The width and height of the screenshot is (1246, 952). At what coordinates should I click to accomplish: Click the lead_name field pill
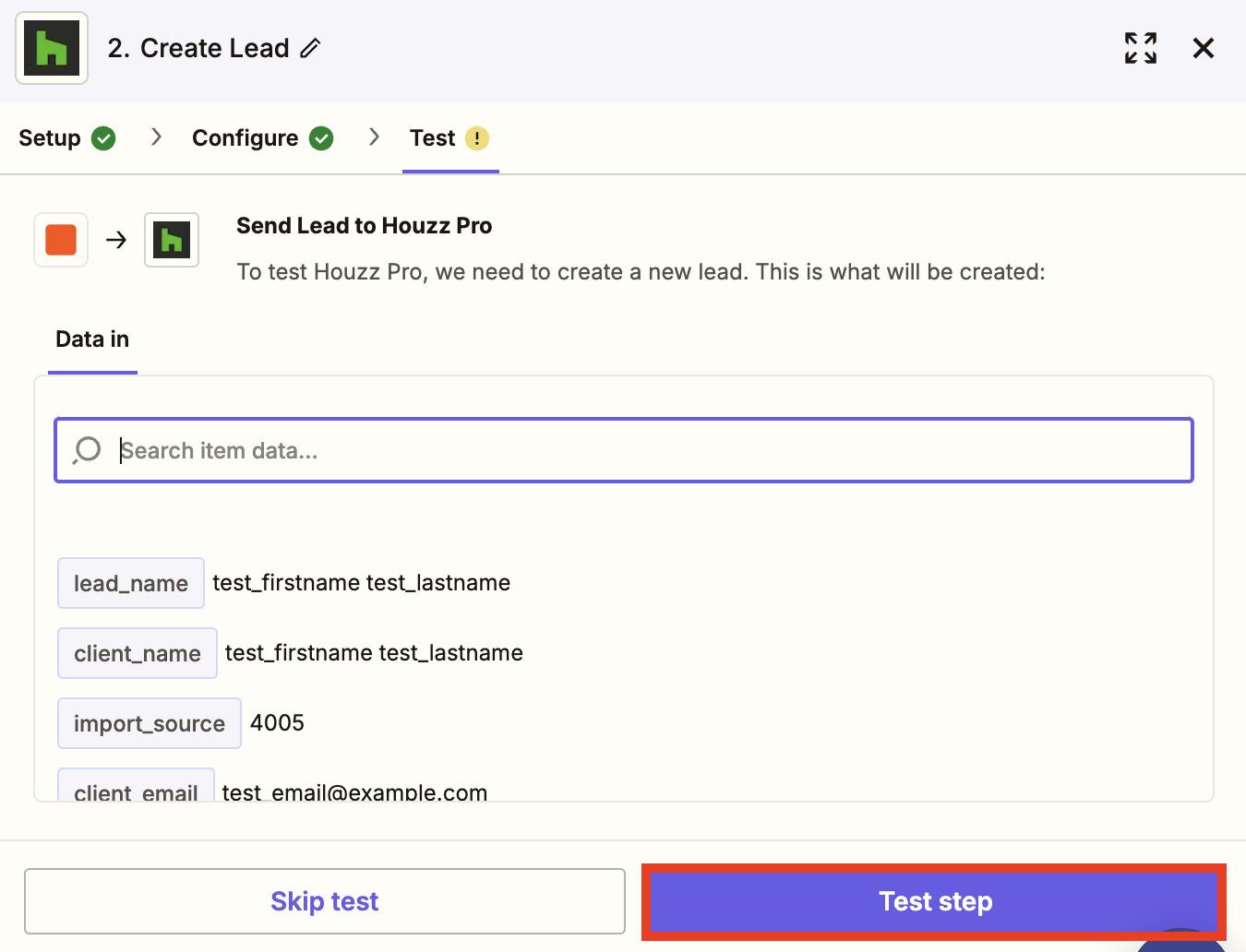(130, 583)
